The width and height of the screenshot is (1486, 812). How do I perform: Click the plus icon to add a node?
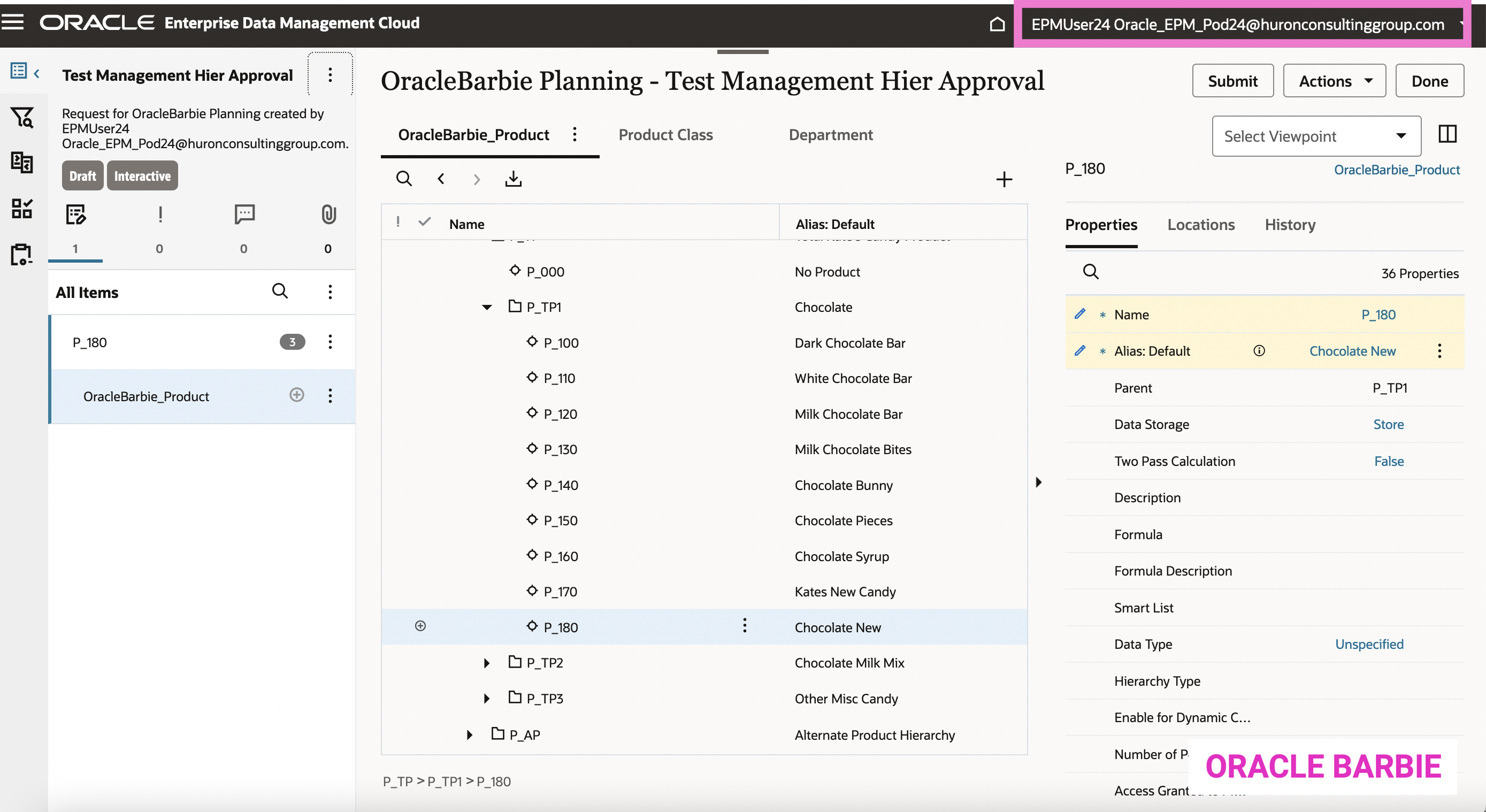1004,179
